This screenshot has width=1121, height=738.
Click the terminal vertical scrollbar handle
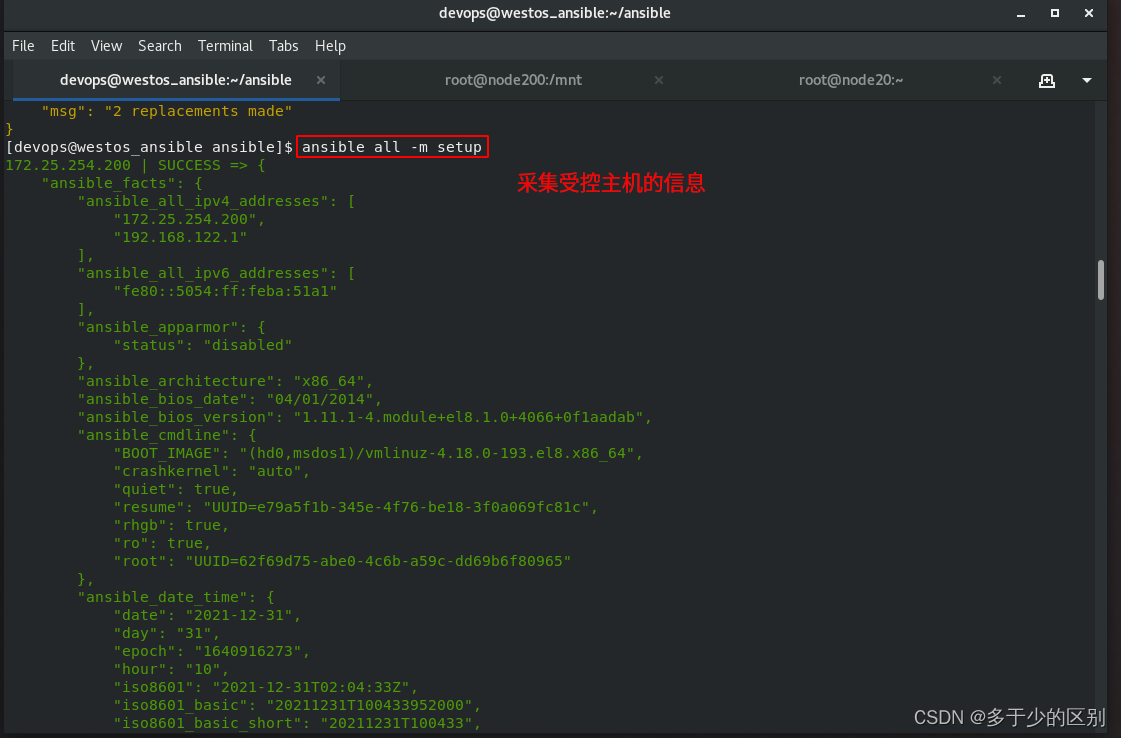click(1100, 280)
